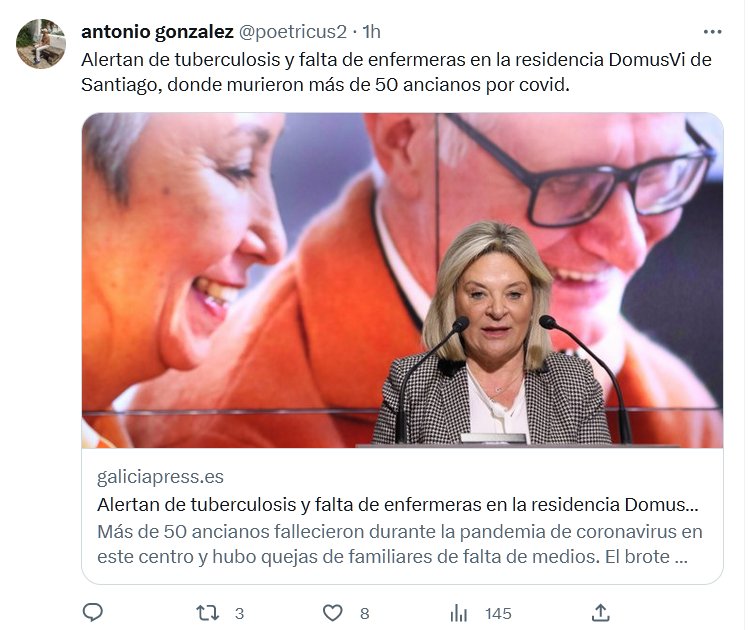Click the second line of tweet text mentioning Santiago
750x630 pixels.
click(325, 85)
